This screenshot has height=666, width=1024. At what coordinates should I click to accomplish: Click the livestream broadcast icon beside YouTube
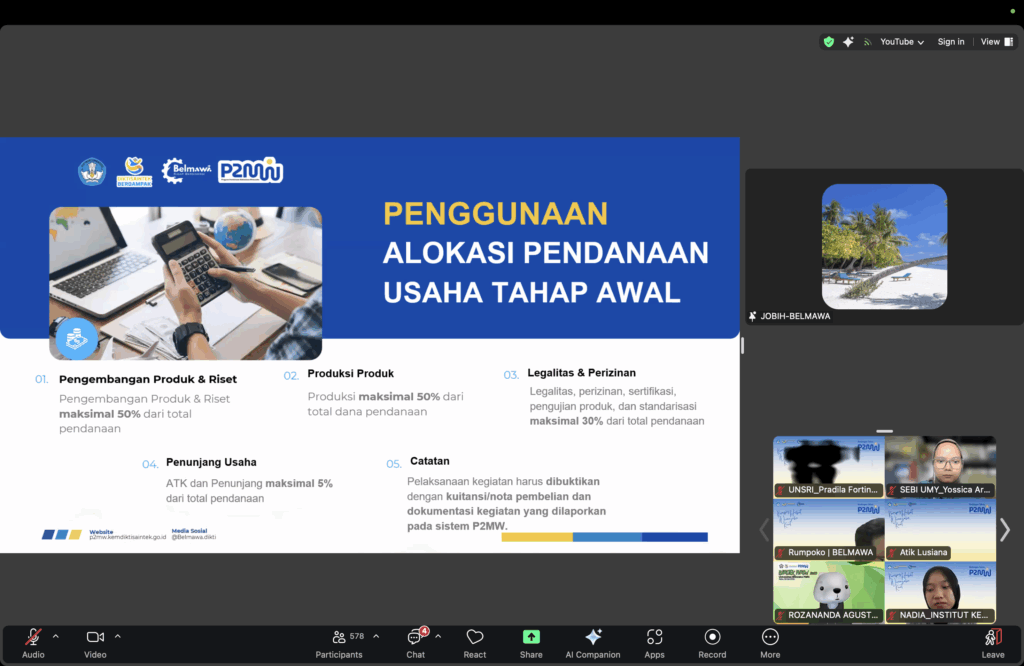[x=867, y=42]
